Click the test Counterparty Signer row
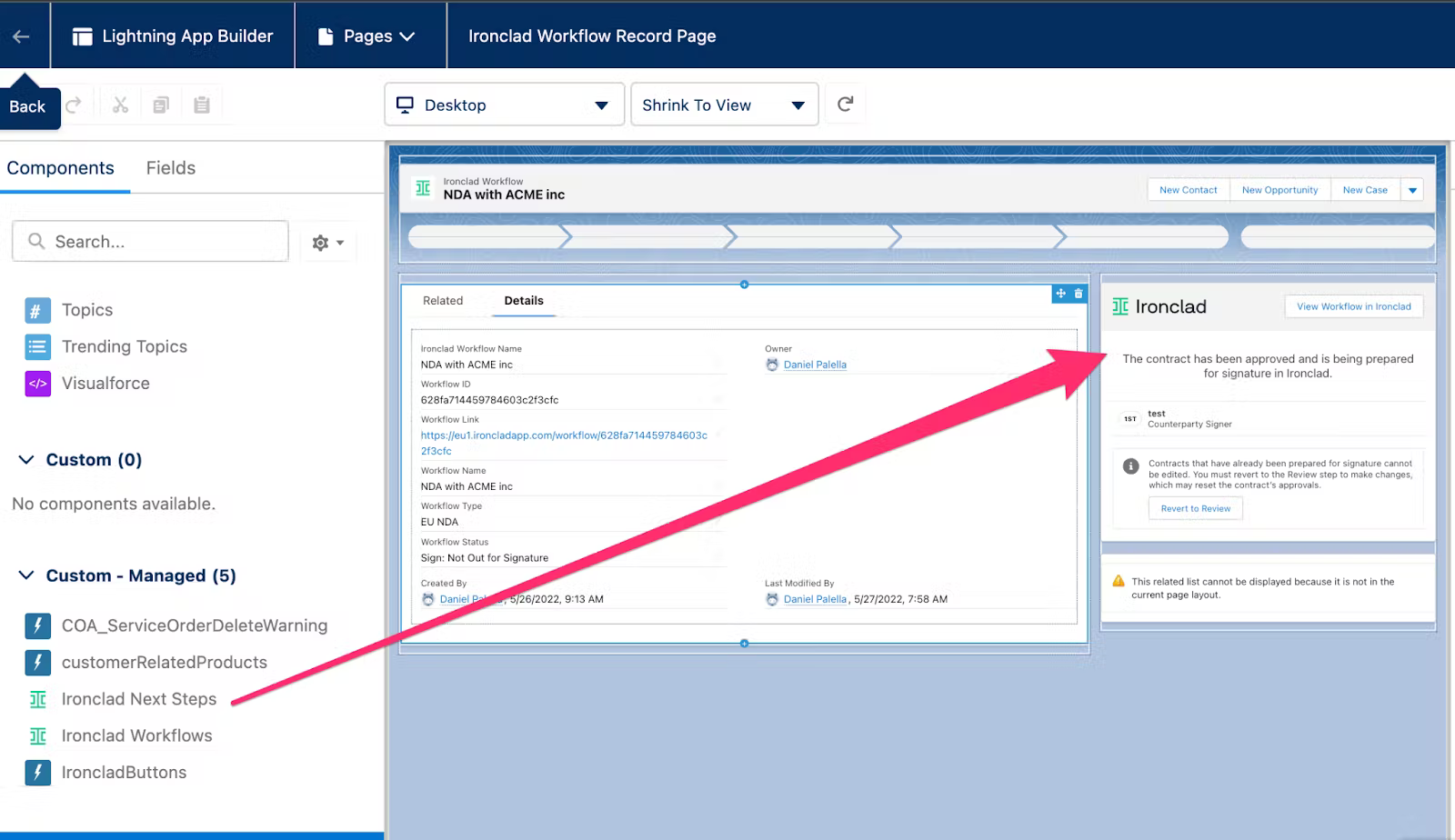The height and width of the screenshot is (840, 1455). click(x=1268, y=418)
